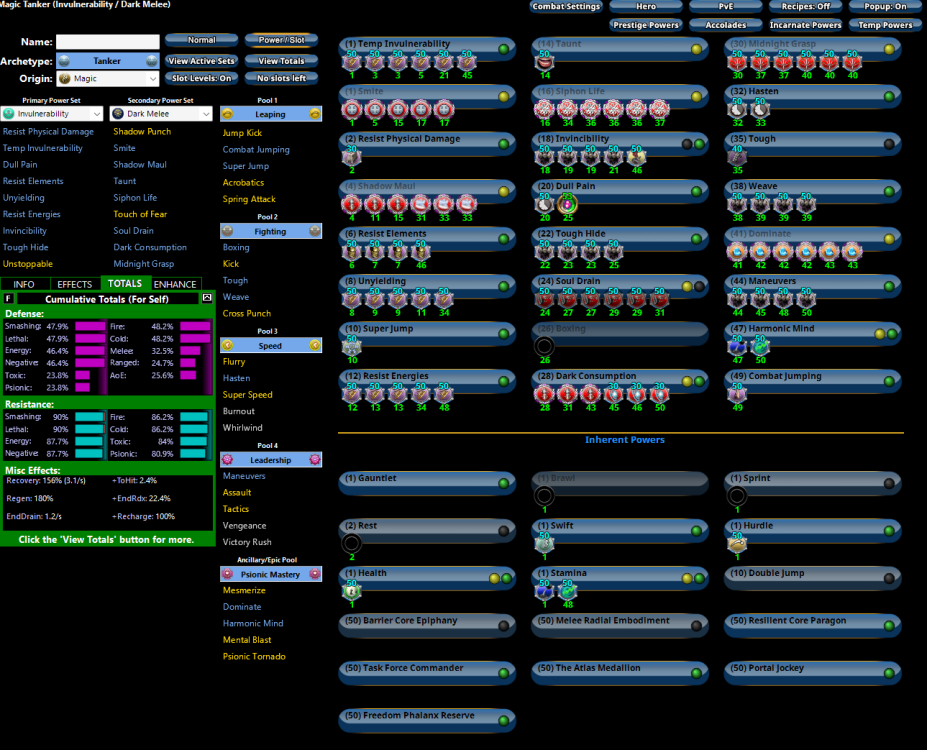This screenshot has width=927, height=750.
Task: Open the ENHANCE tab
Action: click(175, 284)
